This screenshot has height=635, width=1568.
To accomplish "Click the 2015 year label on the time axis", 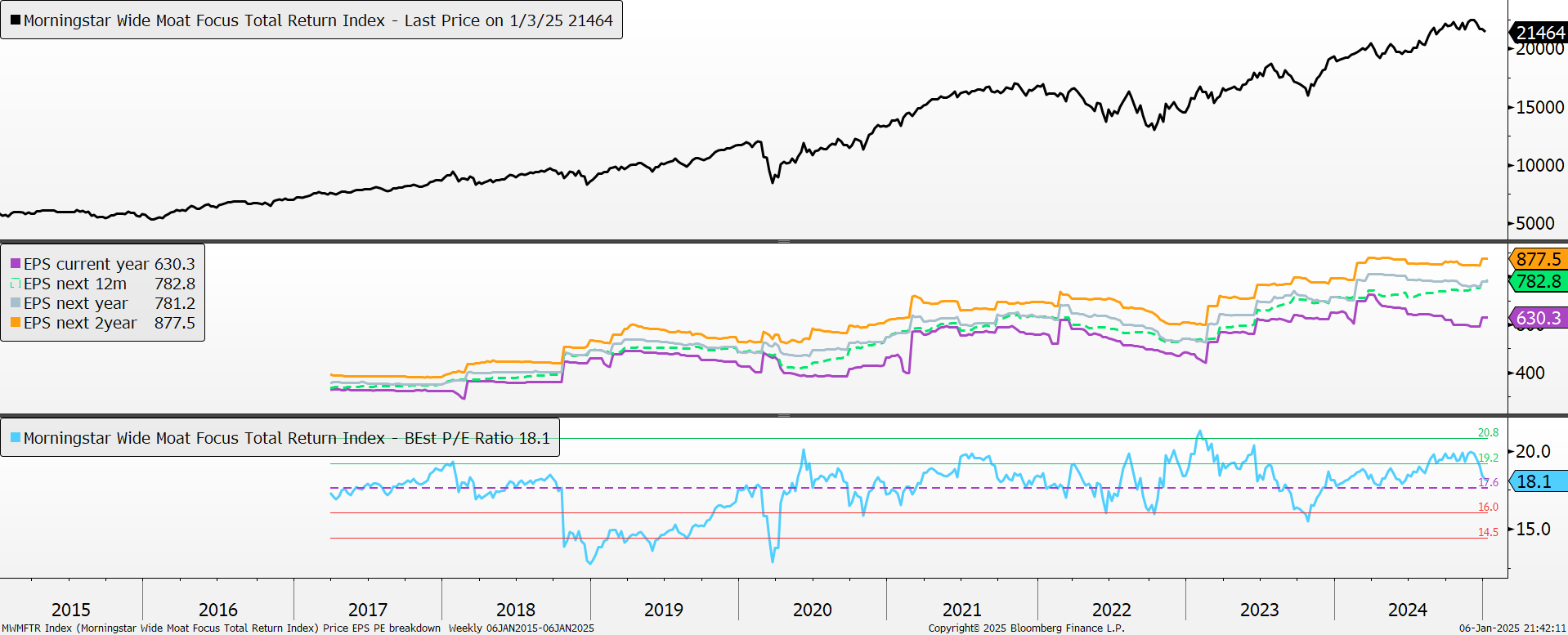I will [71, 610].
